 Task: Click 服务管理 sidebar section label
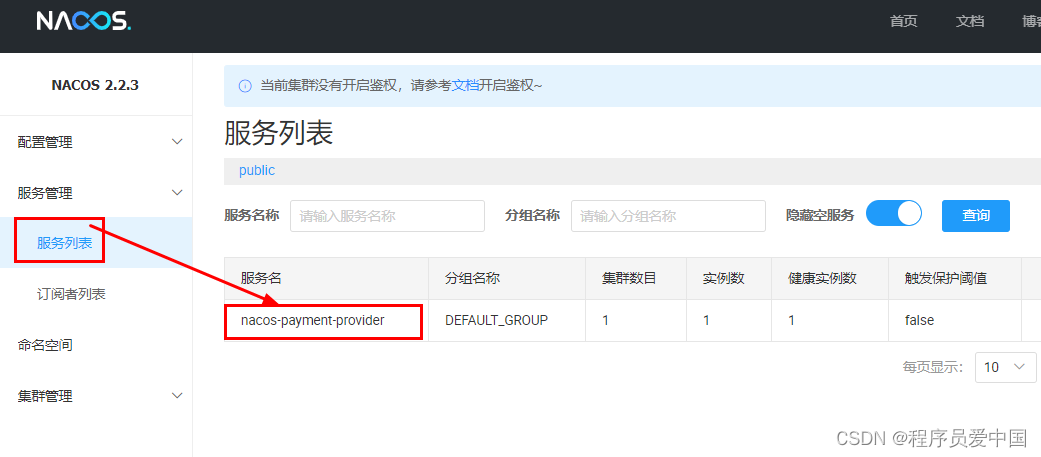click(45, 193)
